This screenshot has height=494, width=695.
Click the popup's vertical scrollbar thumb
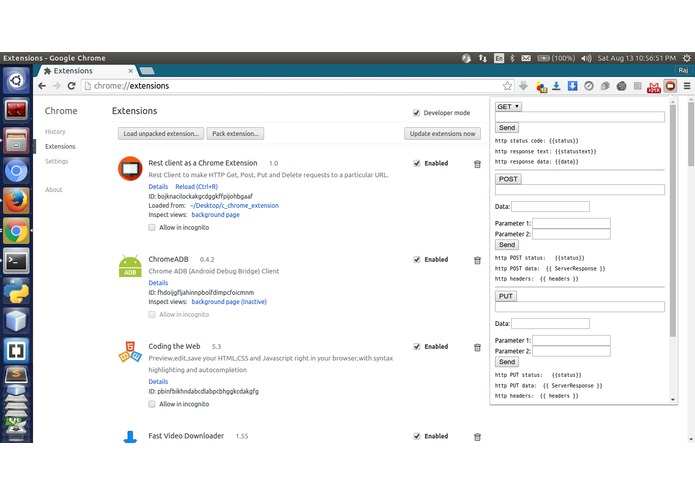(672, 220)
